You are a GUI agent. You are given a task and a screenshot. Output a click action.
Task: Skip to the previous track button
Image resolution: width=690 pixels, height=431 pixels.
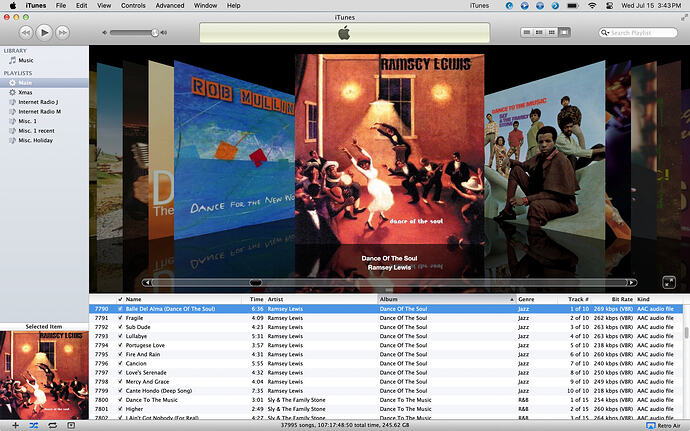(26, 33)
